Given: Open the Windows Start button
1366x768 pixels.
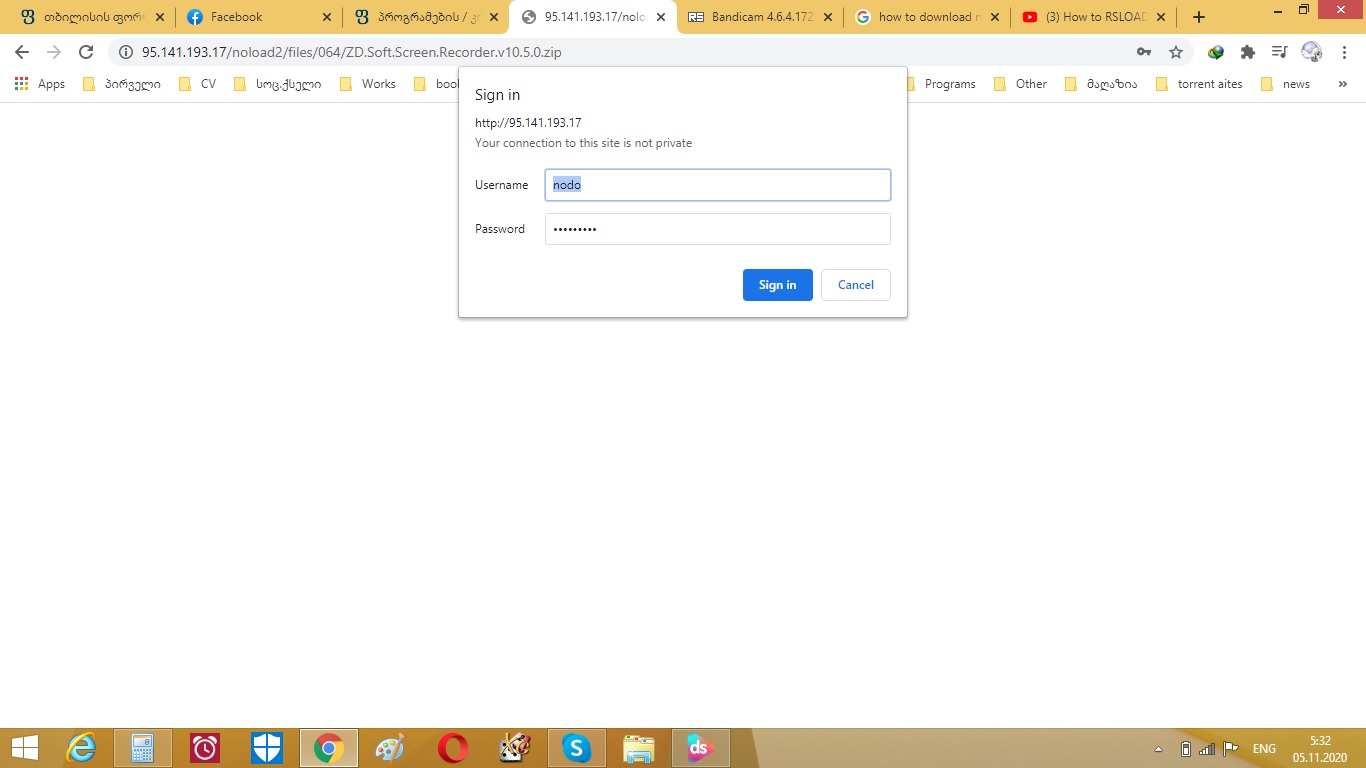Looking at the screenshot, I should point(24,748).
